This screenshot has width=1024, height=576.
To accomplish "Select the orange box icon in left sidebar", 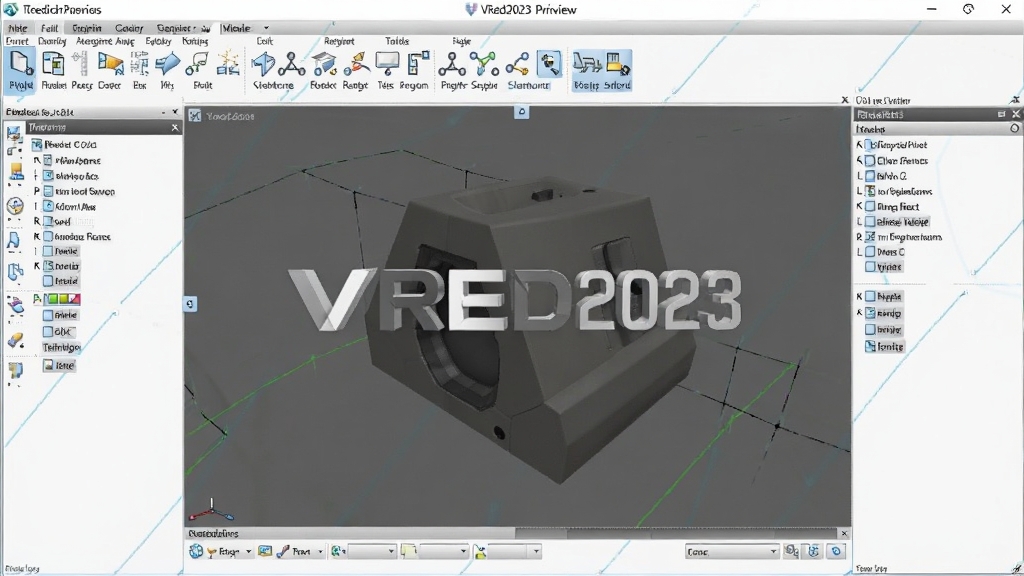I will point(15,172).
